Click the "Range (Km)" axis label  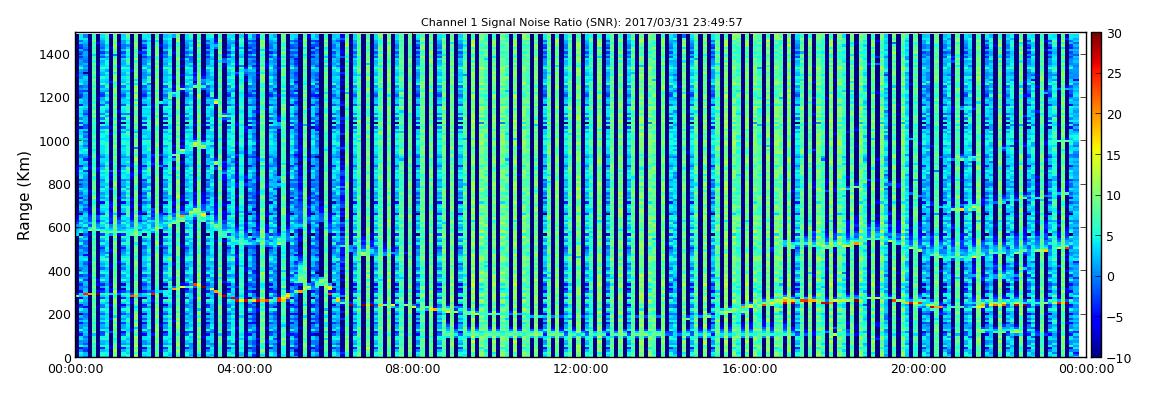[x=24, y=196]
